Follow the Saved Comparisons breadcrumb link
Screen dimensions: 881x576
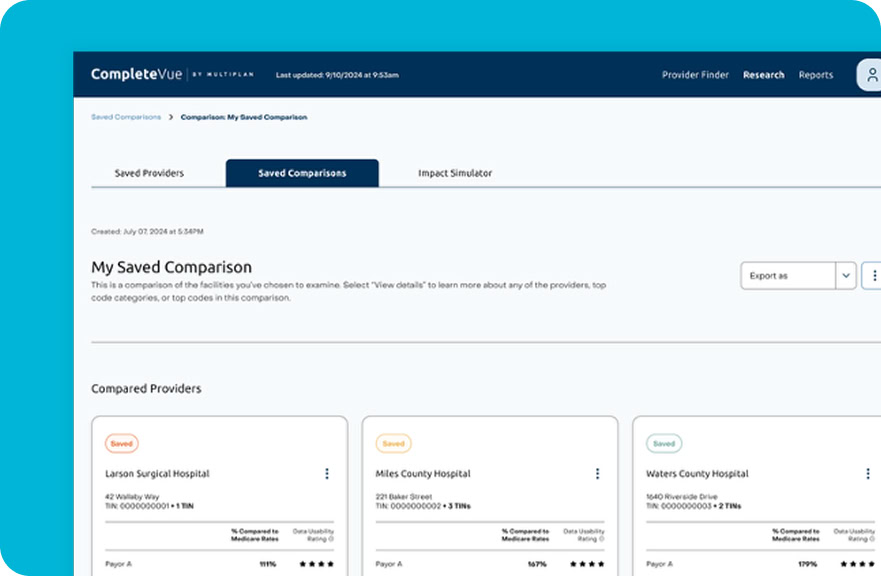click(x=126, y=117)
